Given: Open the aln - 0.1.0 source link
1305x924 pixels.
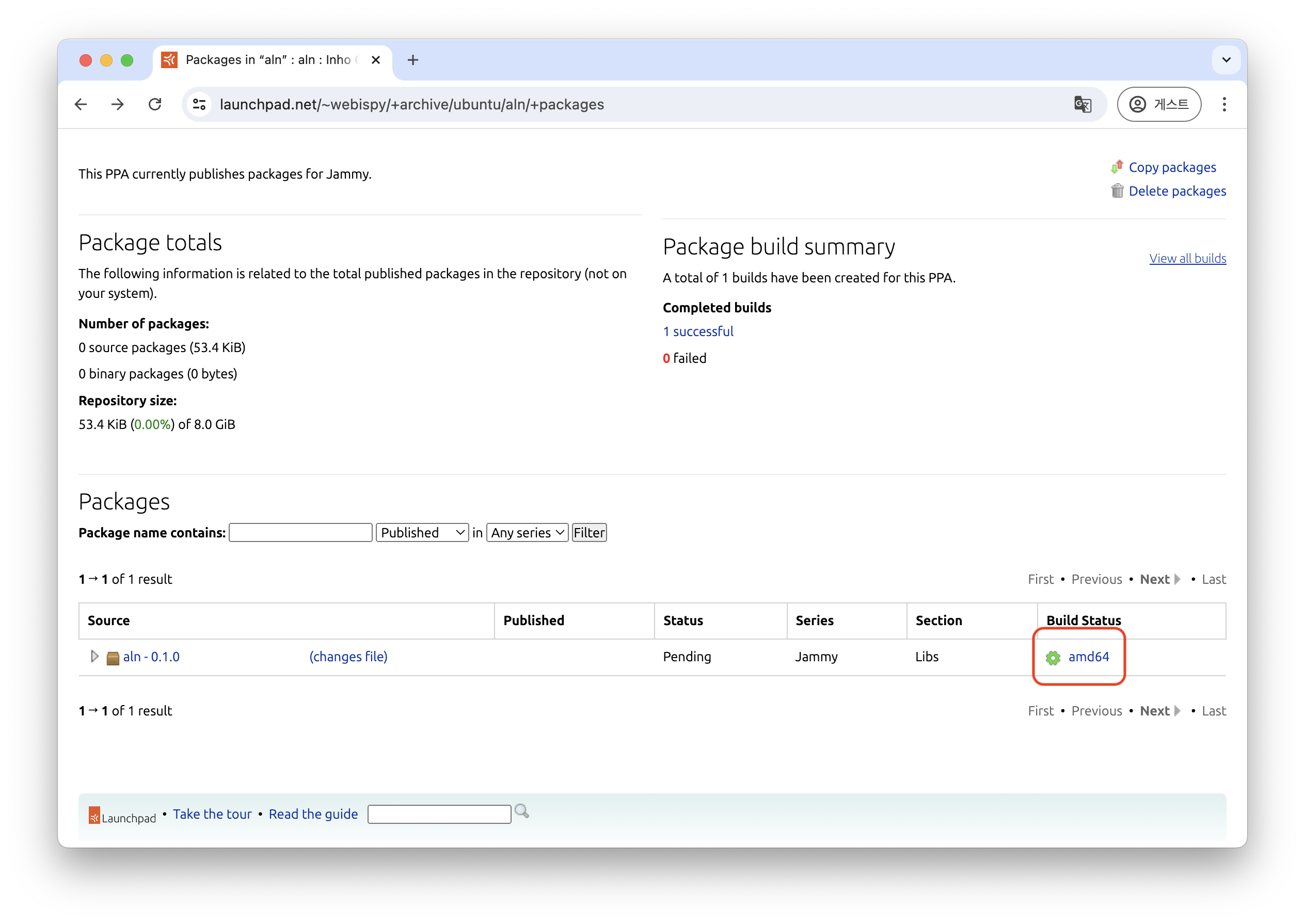Looking at the screenshot, I should [151, 657].
